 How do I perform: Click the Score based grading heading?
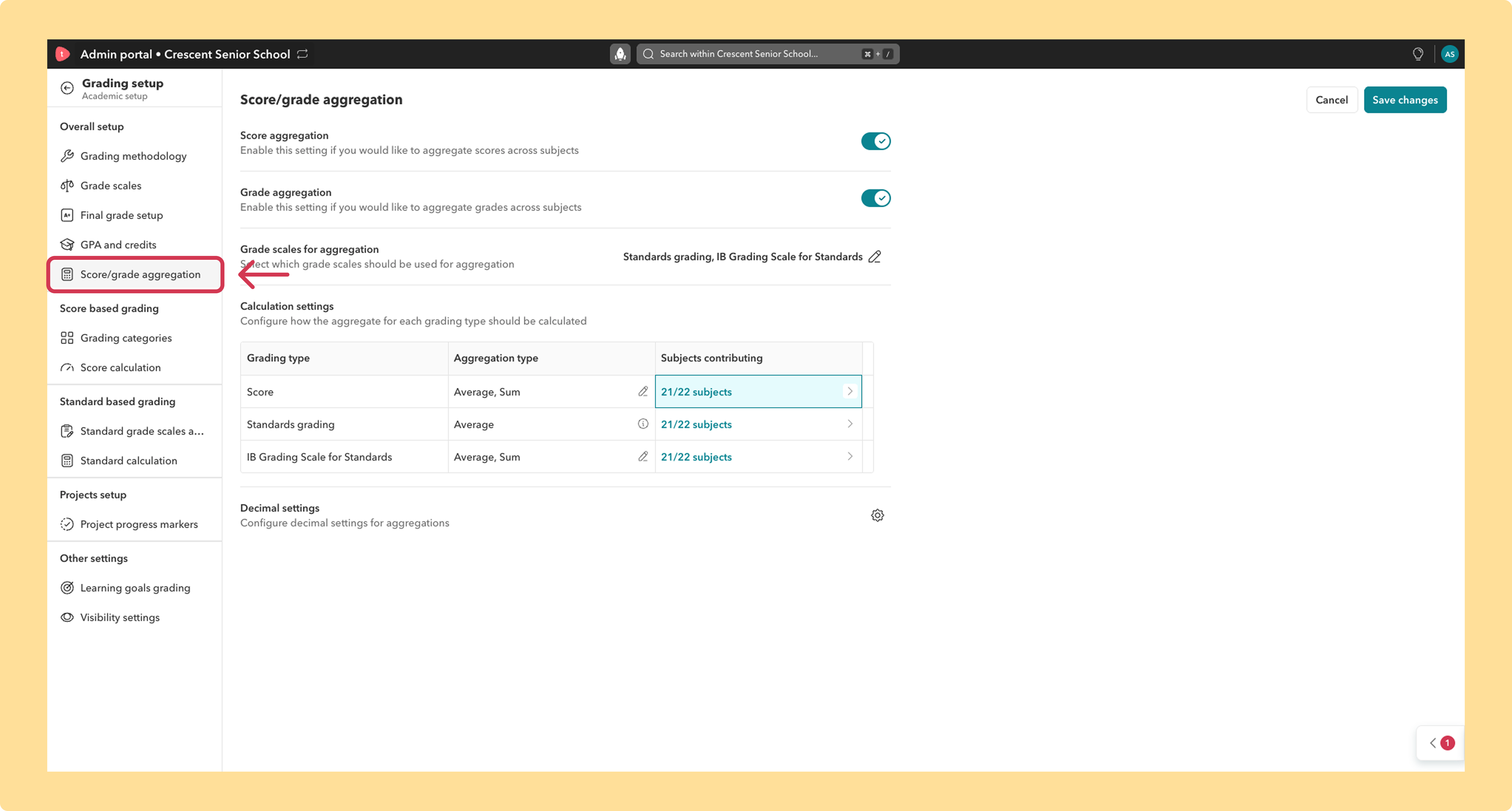109,309
